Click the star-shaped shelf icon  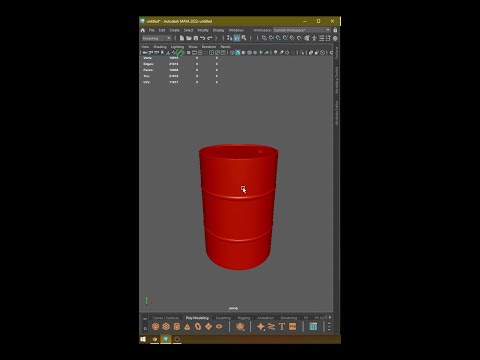[261, 327]
